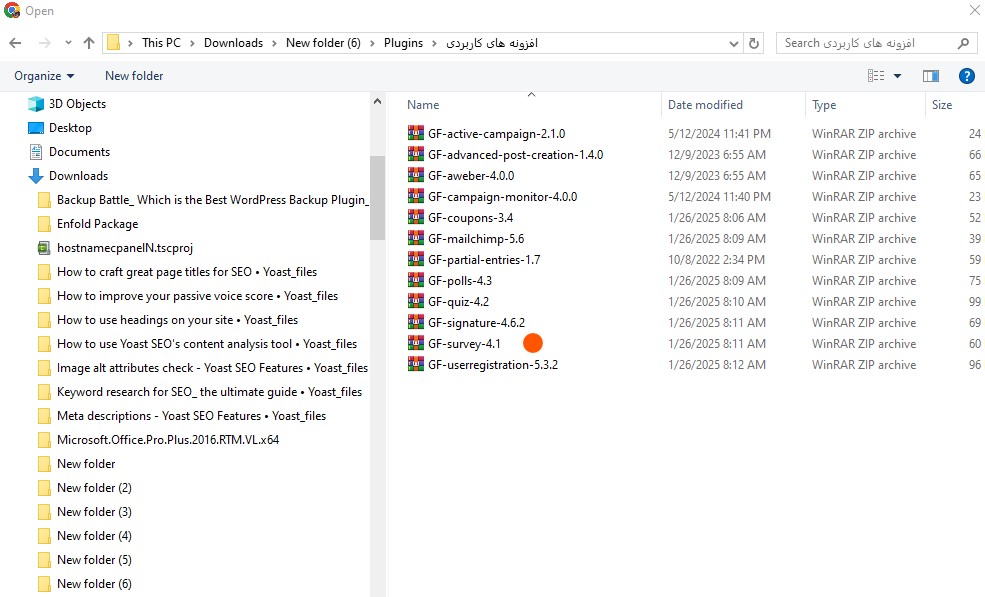The image size is (985, 597).
Task: Select GF-aweber-4.0.0 archive icon
Action: pyautogui.click(x=416, y=175)
